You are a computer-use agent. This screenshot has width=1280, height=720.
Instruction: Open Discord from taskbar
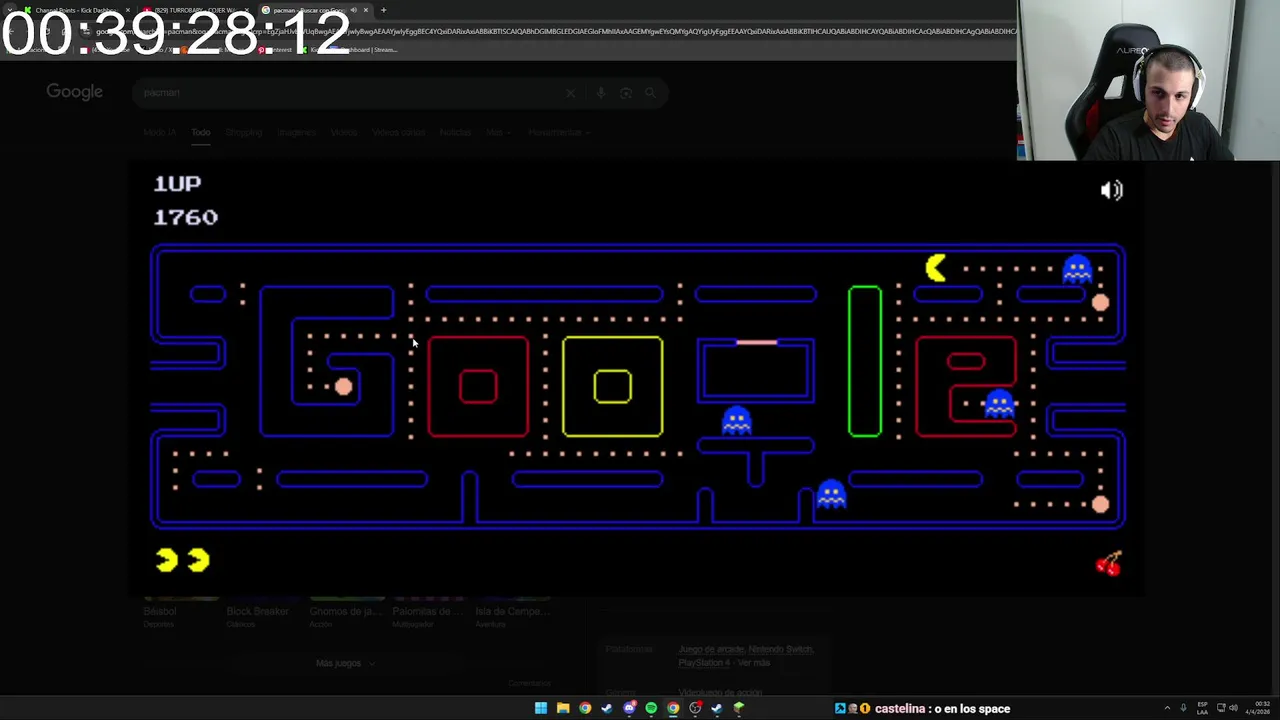pos(629,708)
